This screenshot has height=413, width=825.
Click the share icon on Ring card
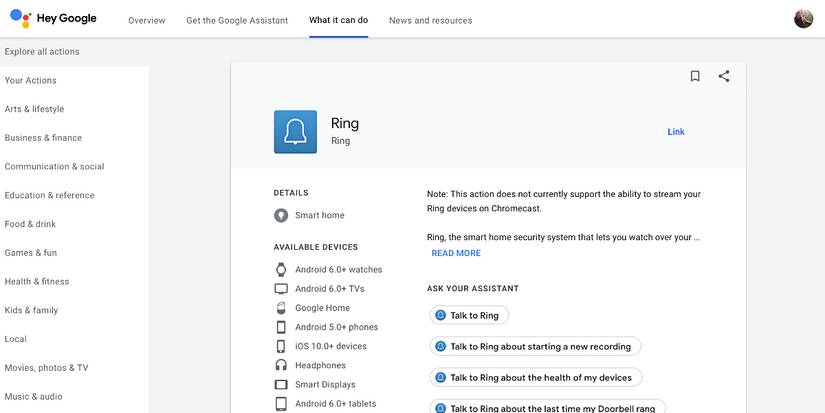[x=724, y=76]
